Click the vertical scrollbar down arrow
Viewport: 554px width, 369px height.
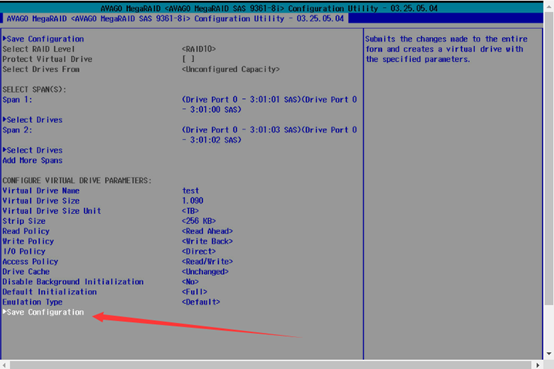(549, 353)
